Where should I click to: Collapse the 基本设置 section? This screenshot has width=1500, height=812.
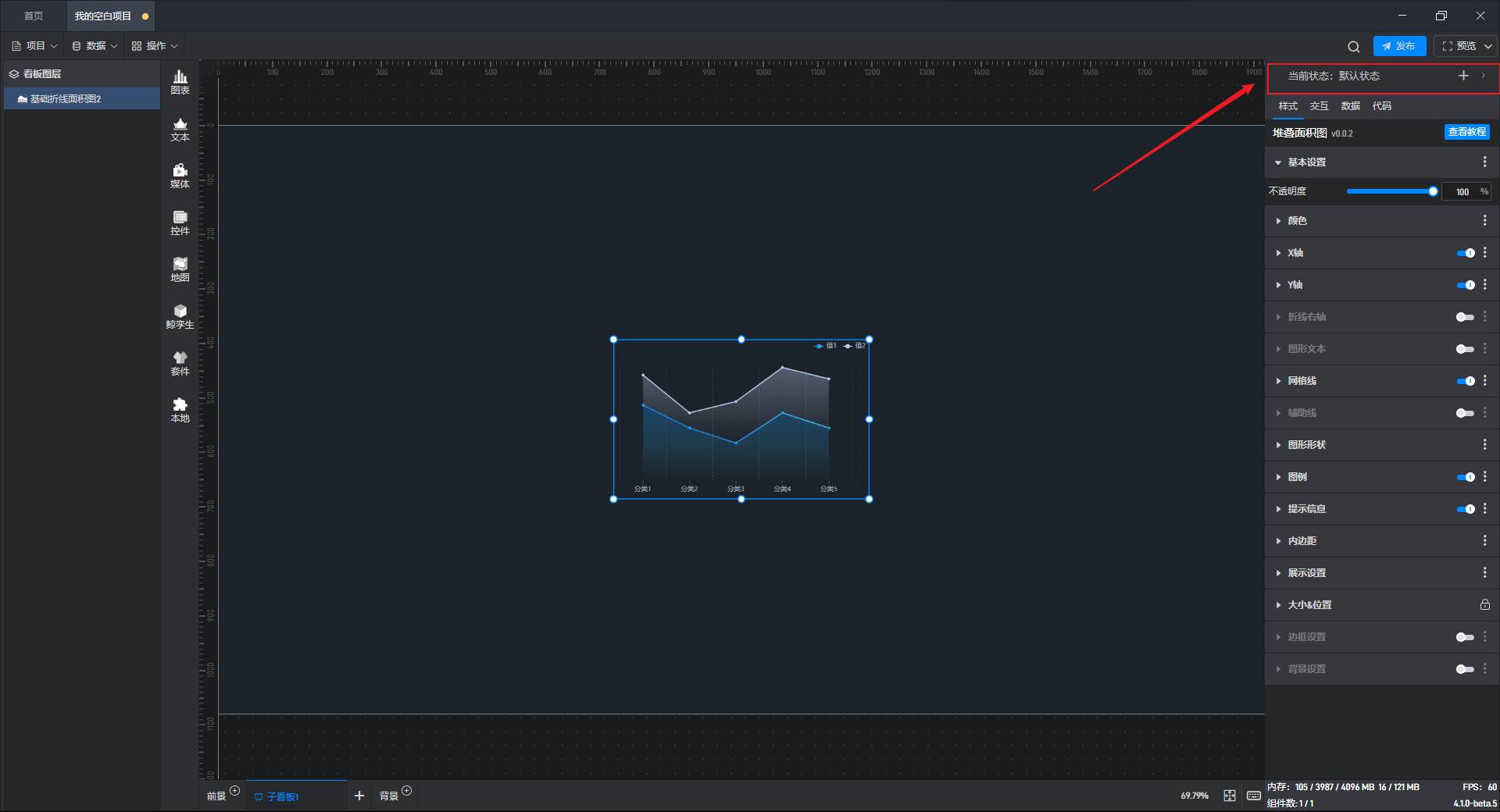pyautogui.click(x=1278, y=162)
